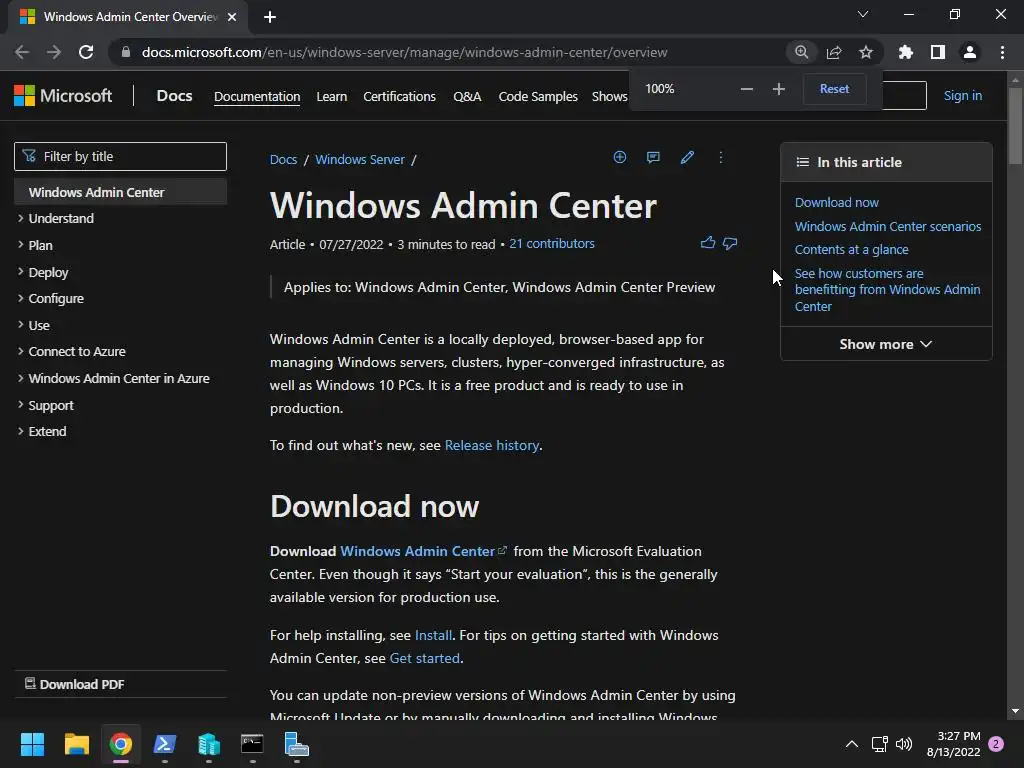This screenshot has height=768, width=1024.
Task: Open Chrome's three-dot menu
Action: pos(1002,52)
